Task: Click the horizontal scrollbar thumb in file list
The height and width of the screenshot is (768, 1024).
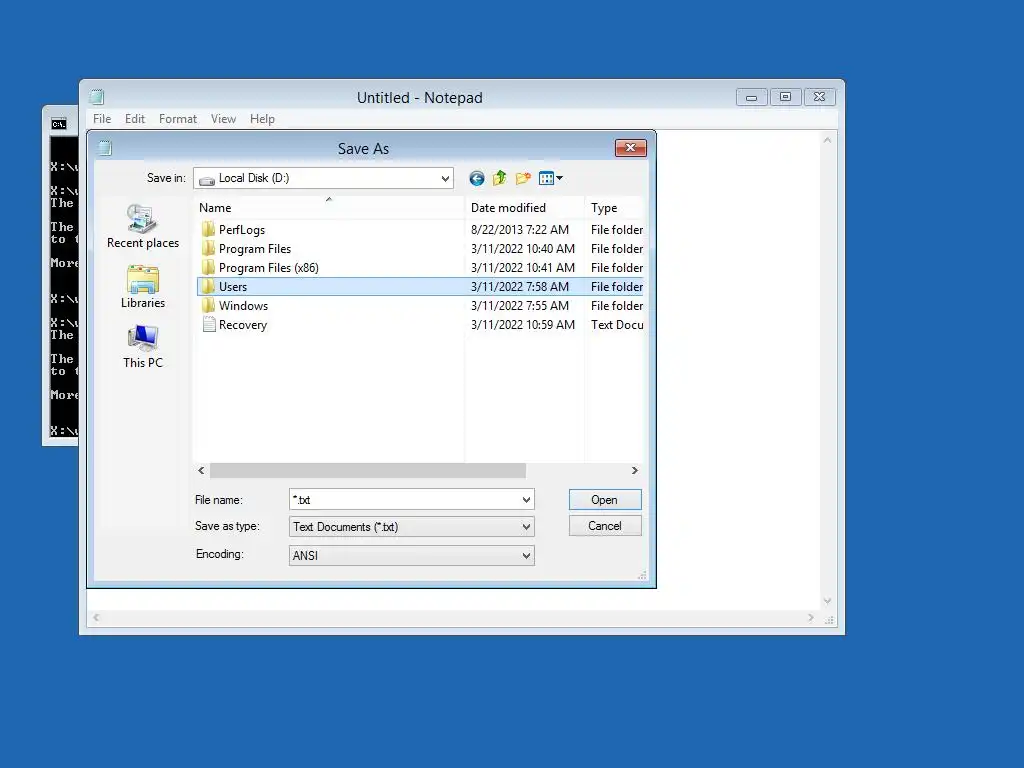Action: pyautogui.click(x=368, y=470)
